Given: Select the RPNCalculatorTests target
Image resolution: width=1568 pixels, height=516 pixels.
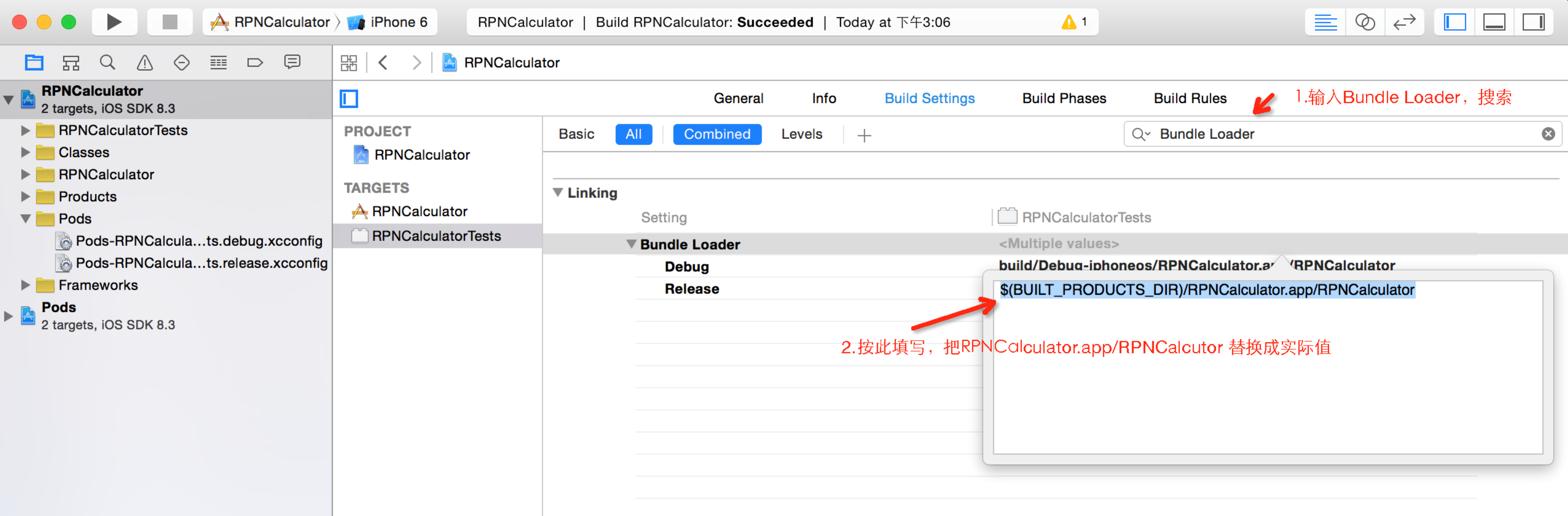Looking at the screenshot, I should (x=438, y=236).
